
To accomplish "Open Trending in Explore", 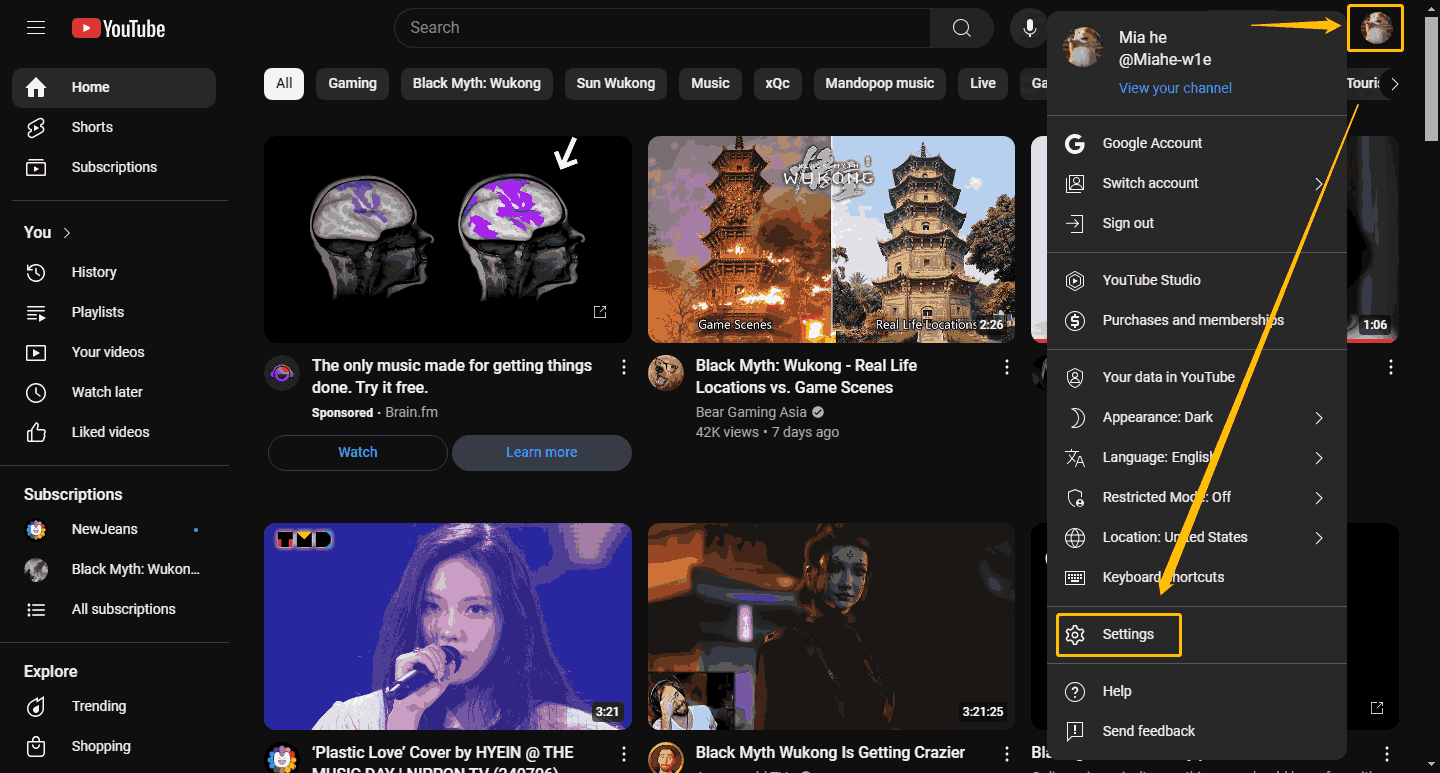I will (114, 706).
